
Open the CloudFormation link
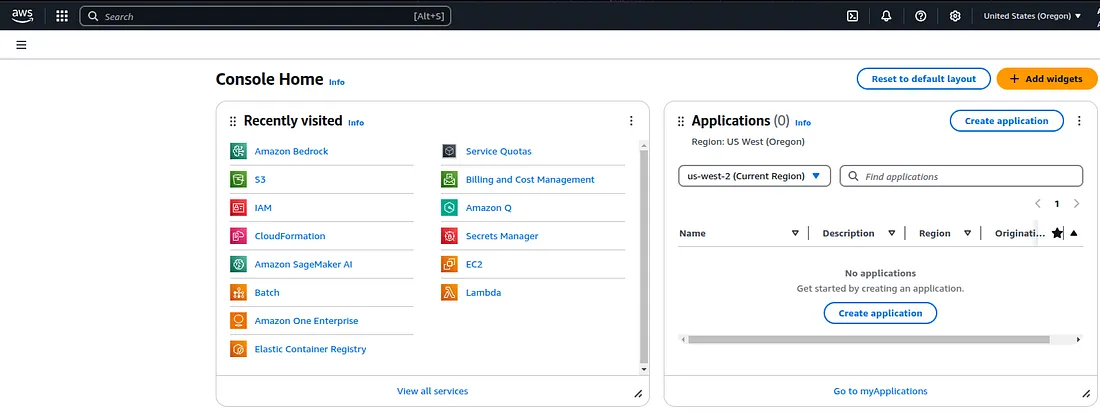point(290,236)
